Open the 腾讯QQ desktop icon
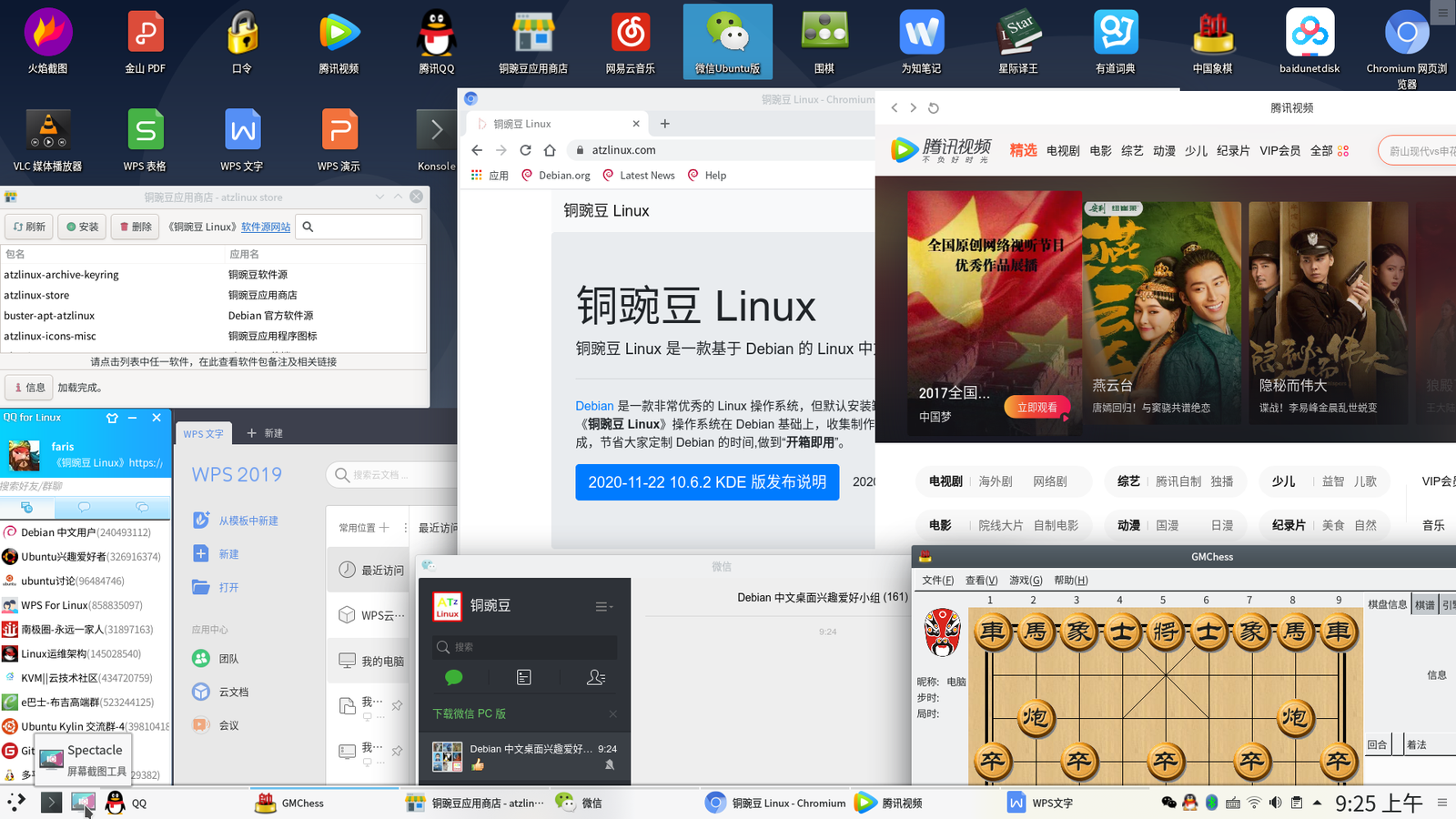Image resolution: width=1456 pixels, height=819 pixels. point(436,41)
